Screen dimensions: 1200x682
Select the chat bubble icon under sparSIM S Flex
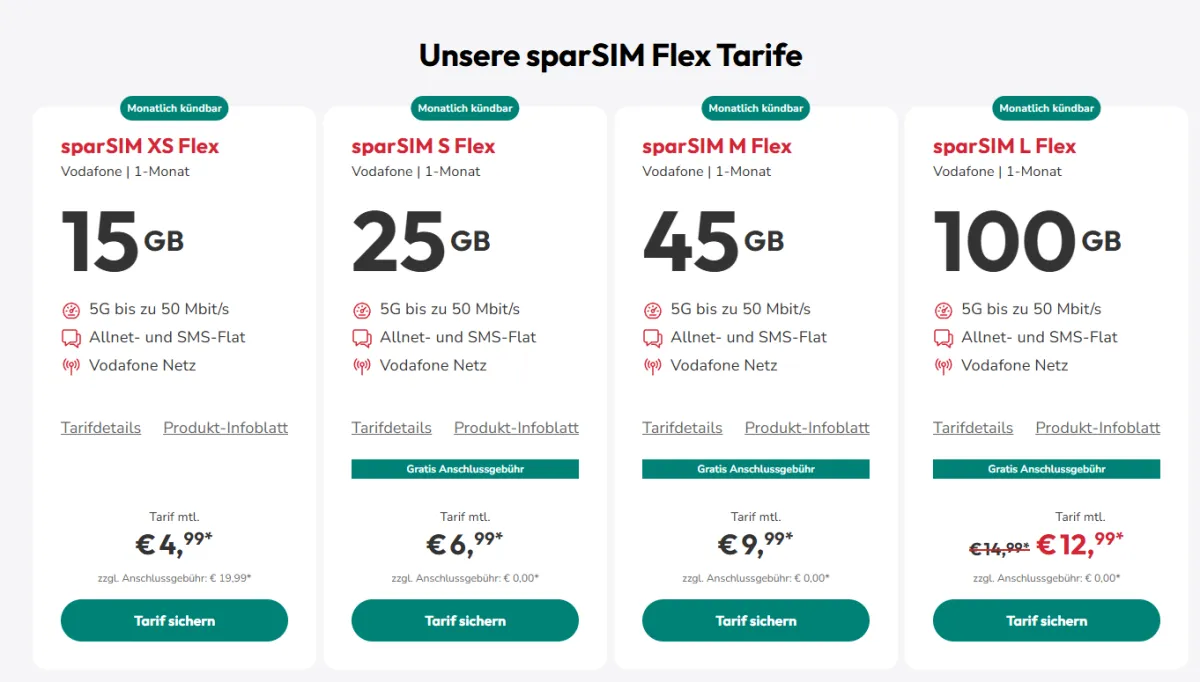[361, 337]
